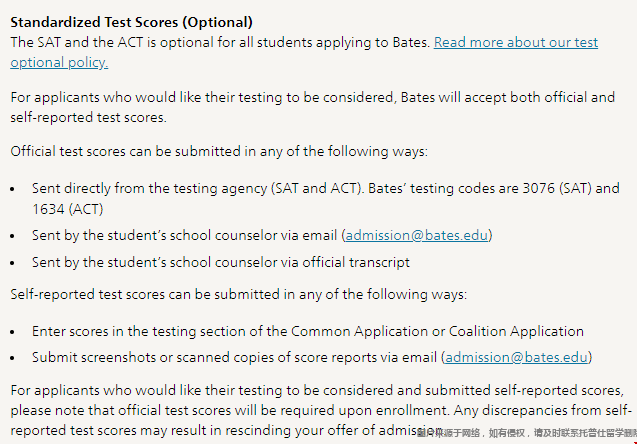Click admission@bates.edu link in screenshots submission bullet
This screenshot has height=444, width=637.
[518, 357]
